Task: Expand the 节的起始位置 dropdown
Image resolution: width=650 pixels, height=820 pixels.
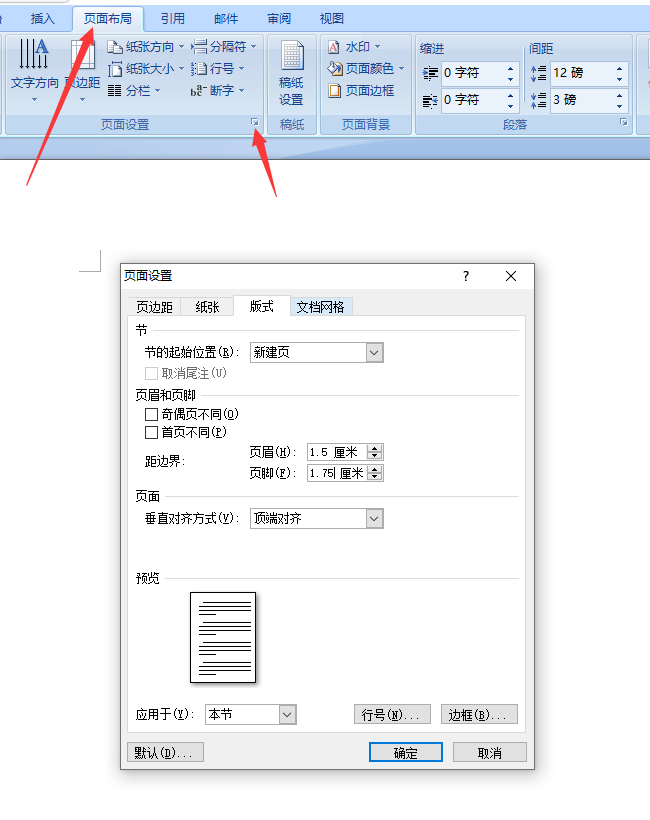Action: point(374,352)
